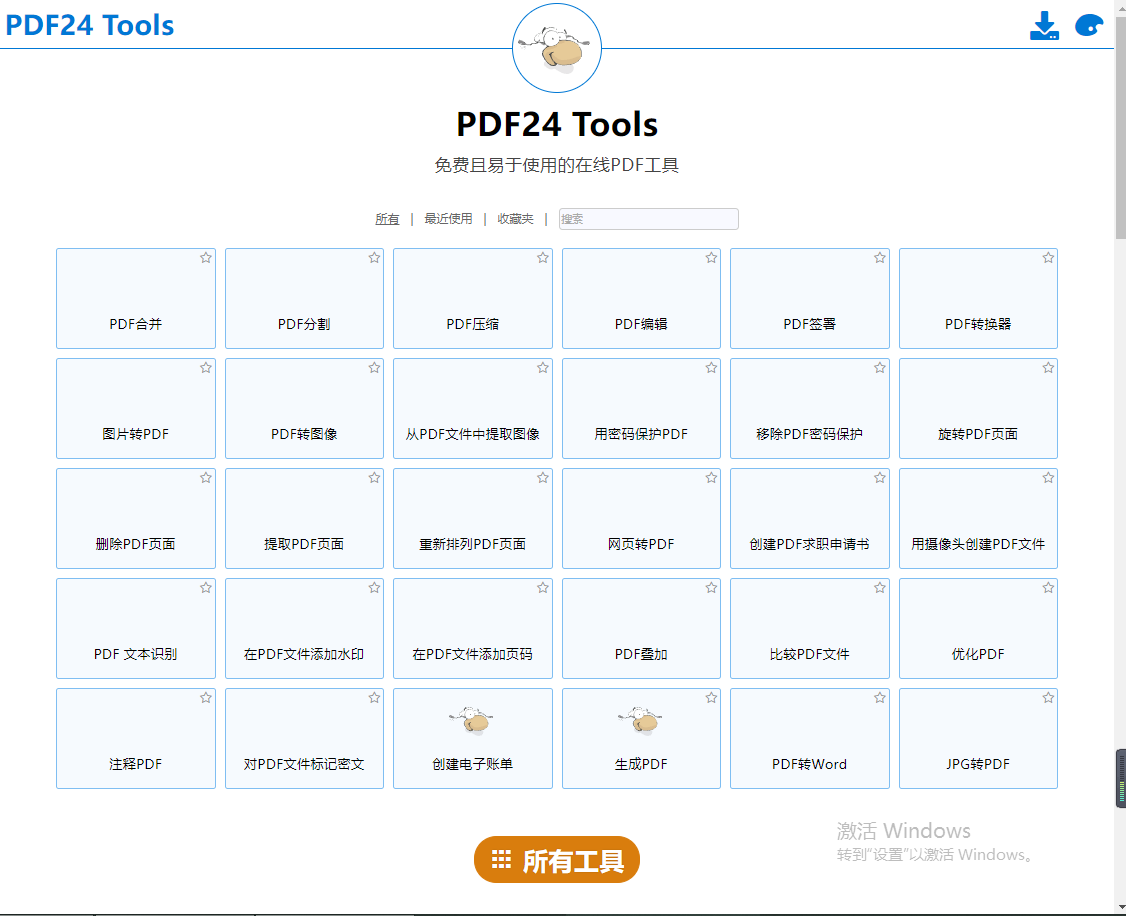Open the PDF签署 tool
This screenshot has height=916, width=1131.
(810, 299)
